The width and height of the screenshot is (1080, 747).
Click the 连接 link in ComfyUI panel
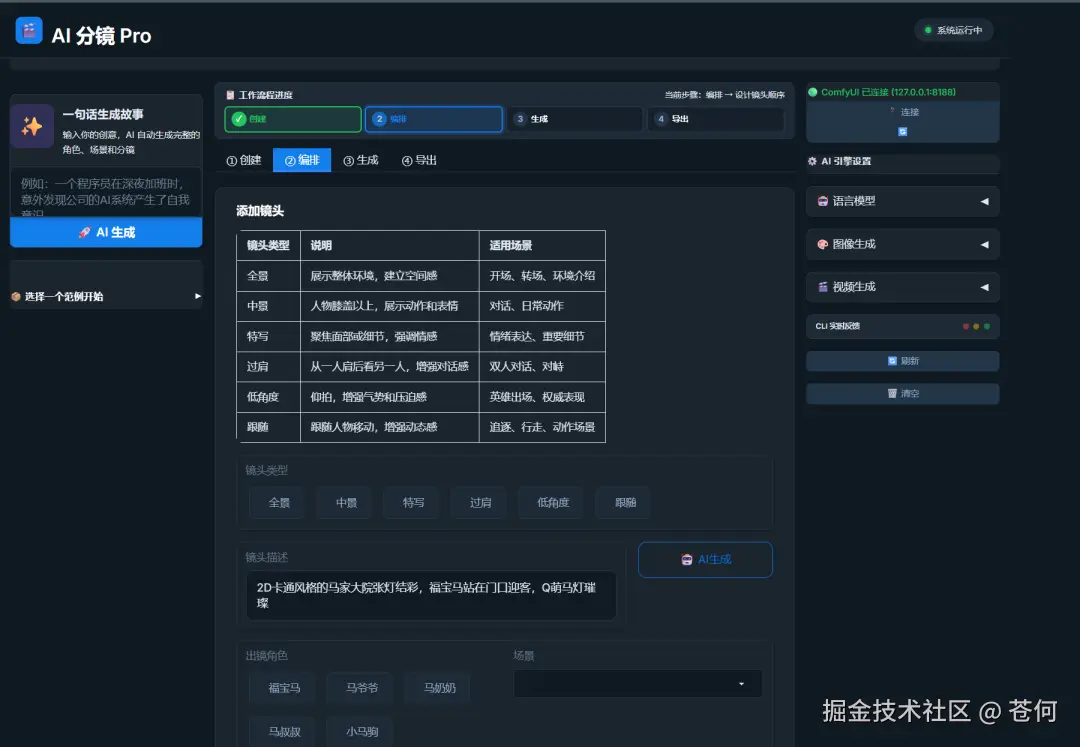(908, 112)
